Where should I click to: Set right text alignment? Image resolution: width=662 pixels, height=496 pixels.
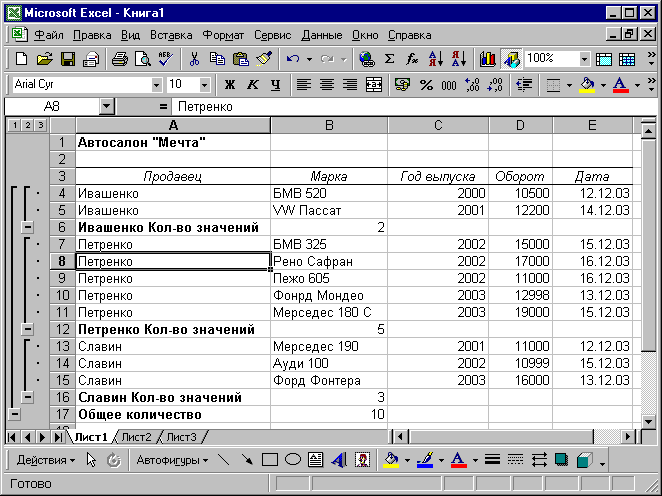coord(350,85)
